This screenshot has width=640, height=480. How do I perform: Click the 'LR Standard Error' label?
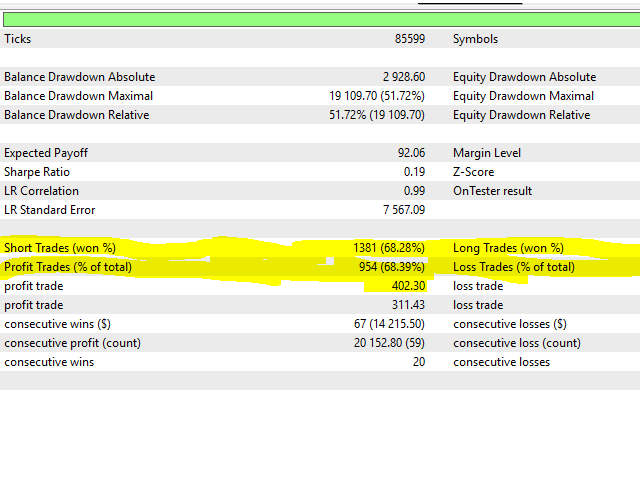(49, 210)
